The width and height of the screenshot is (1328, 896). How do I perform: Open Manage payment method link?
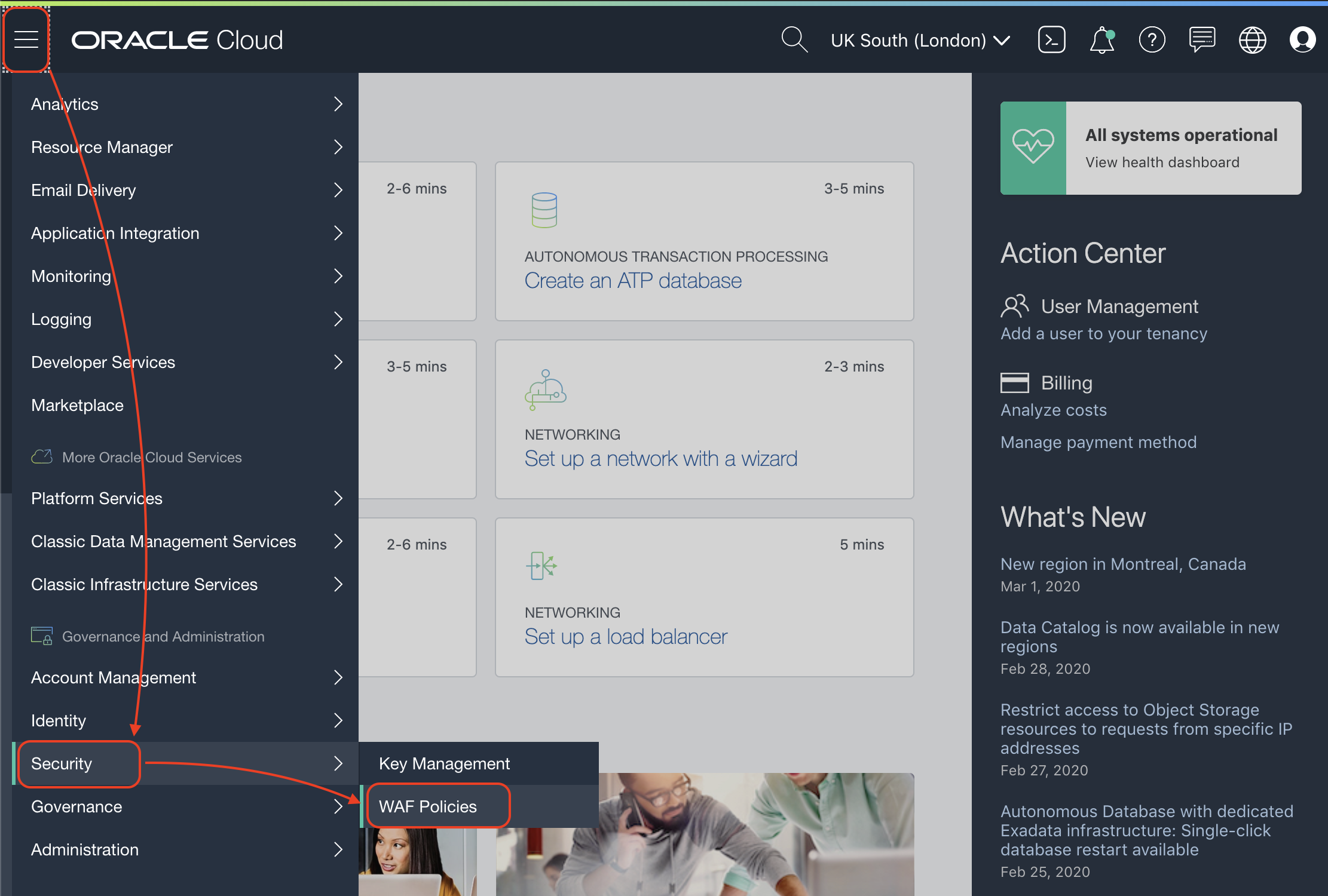pos(1098,442)
